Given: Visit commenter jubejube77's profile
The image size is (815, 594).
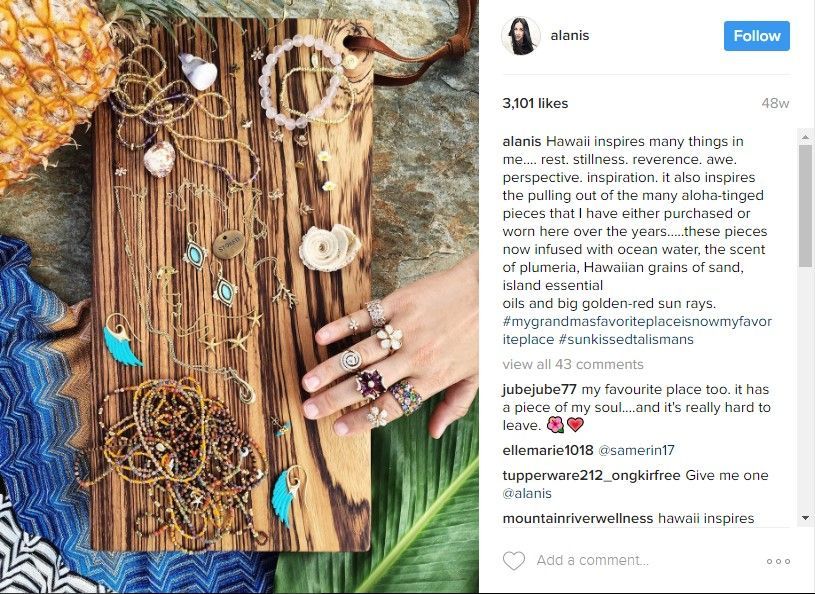Looking at the screenshot, I should click(x=540, y=389).
